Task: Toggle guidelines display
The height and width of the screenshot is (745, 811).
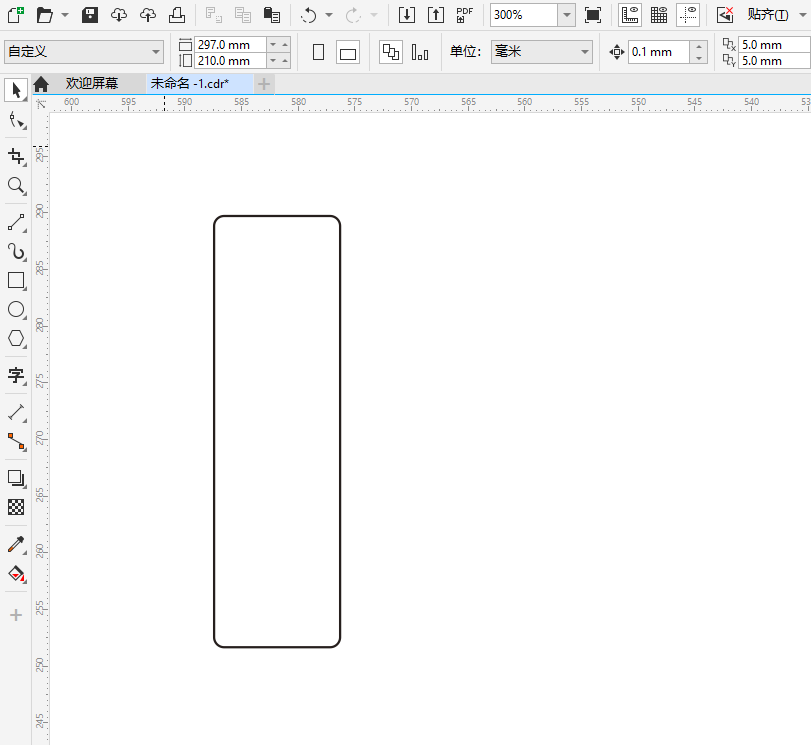Action: (688, 15)
